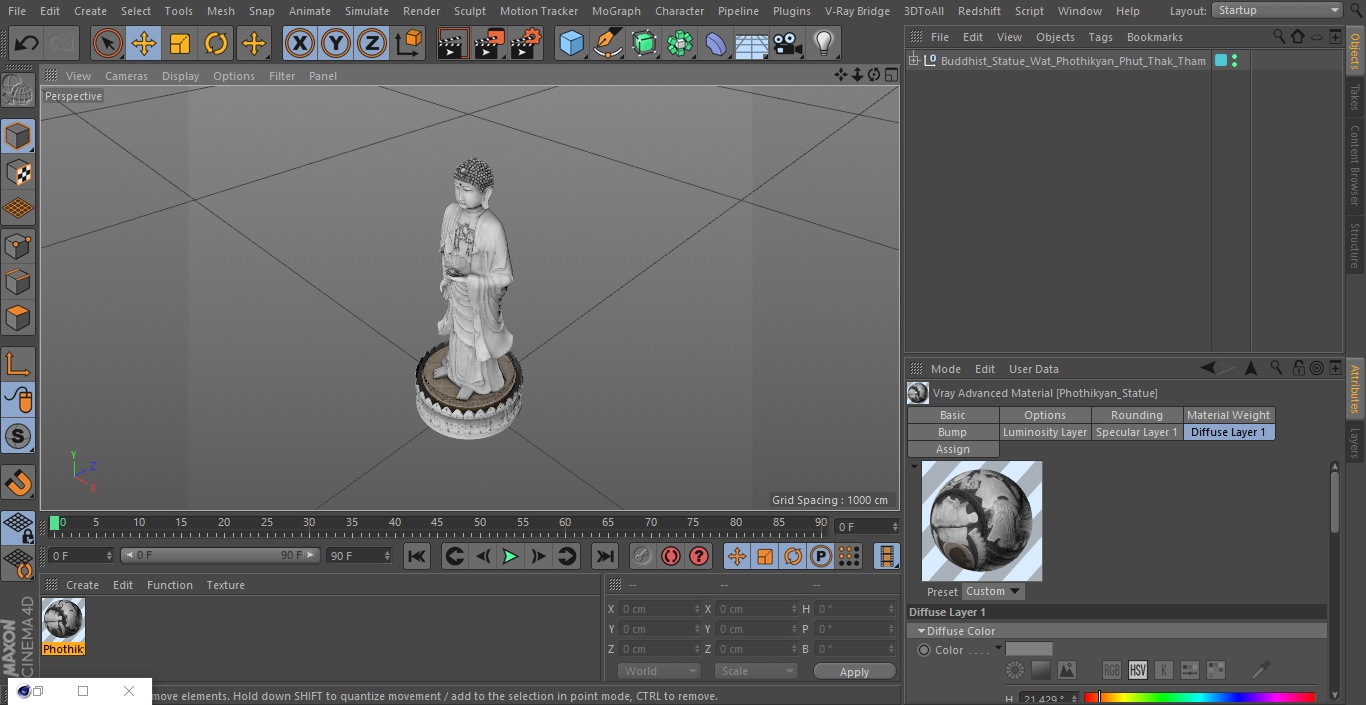The width and height of the screenshot is (1366, 705).
Task: Click Render to Picture Viewer icon
Action: (x=489, y=43)
